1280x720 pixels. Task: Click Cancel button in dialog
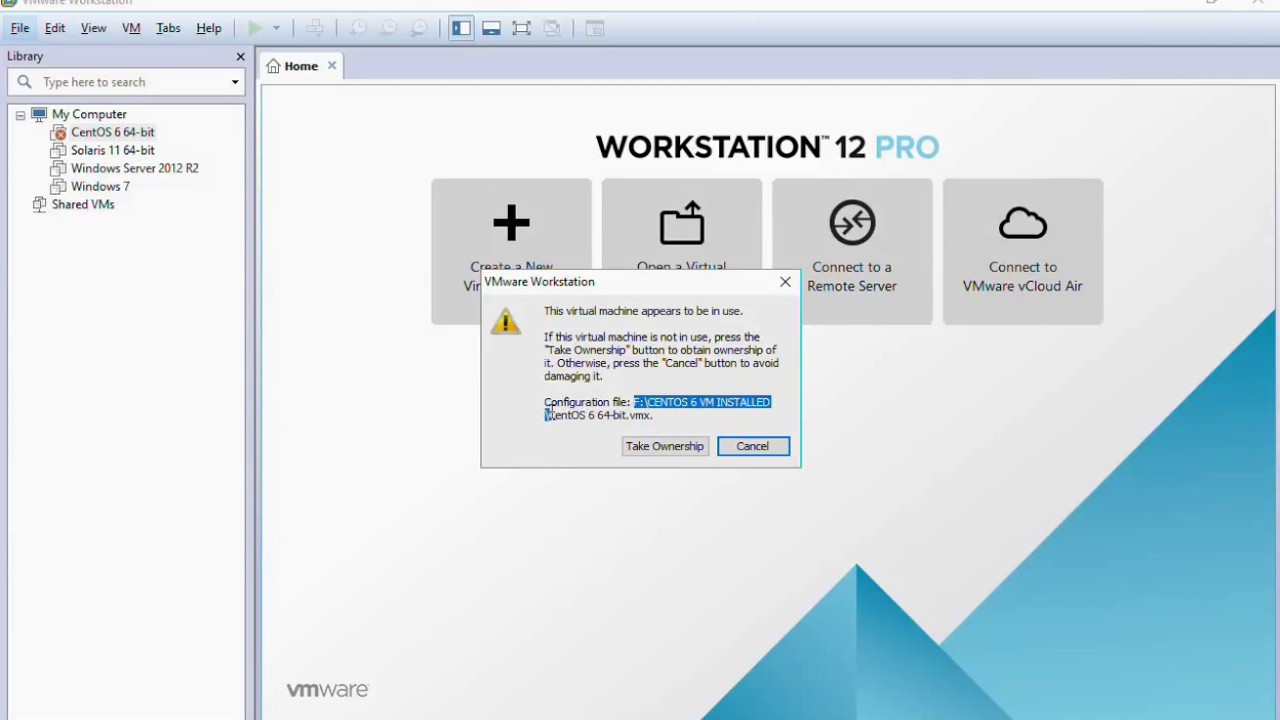[753, 446]
